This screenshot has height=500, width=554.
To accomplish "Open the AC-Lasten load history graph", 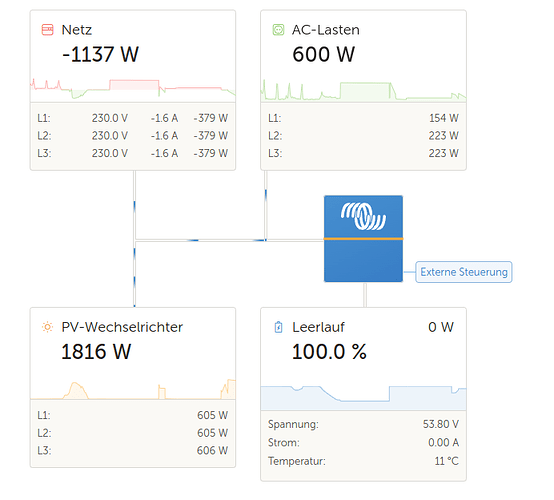I will click(x=363, y=90).
